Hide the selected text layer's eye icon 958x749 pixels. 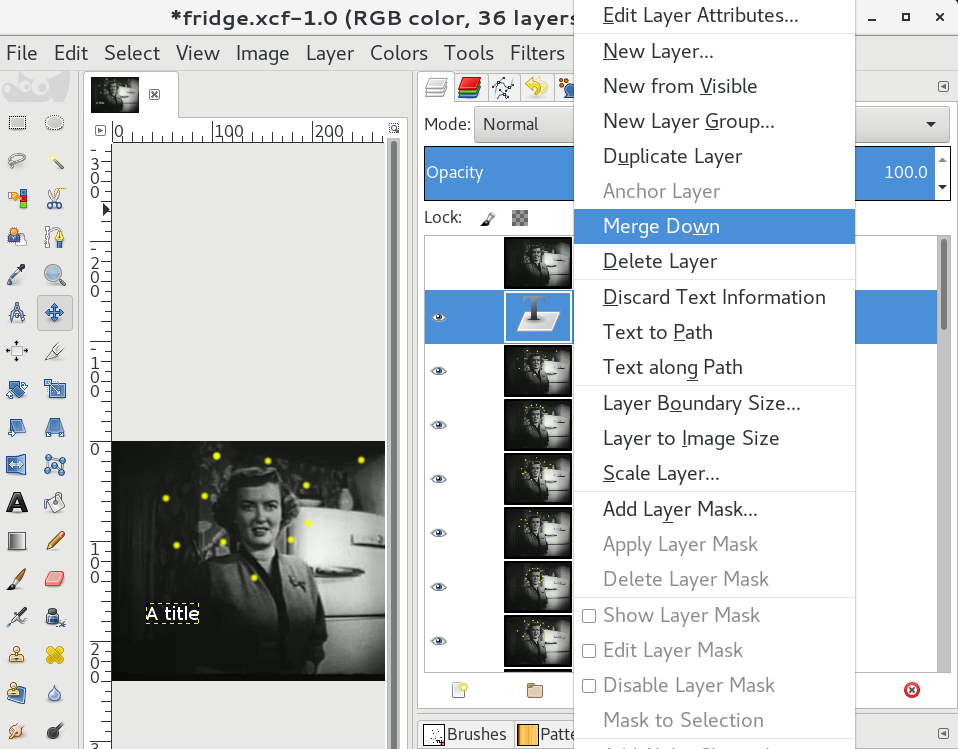[x=438, y=317]
